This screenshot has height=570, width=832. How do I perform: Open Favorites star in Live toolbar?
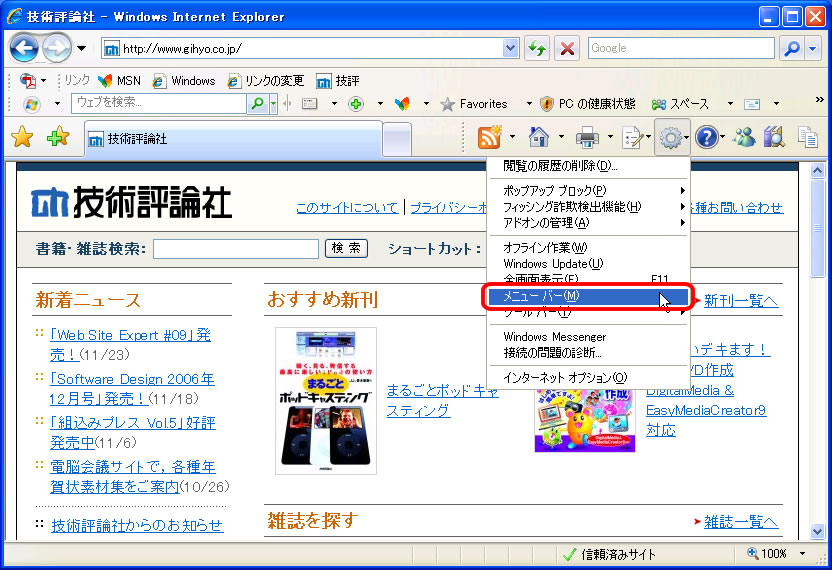click(x=474, y=104)
